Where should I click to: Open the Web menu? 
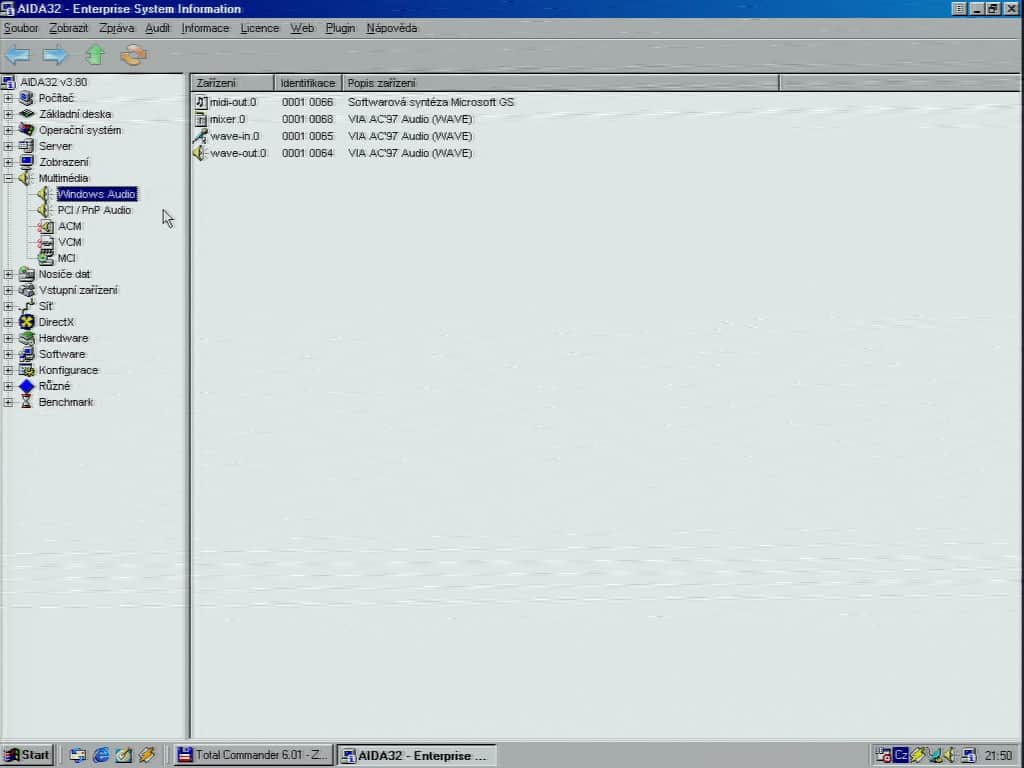click(302, 28)
